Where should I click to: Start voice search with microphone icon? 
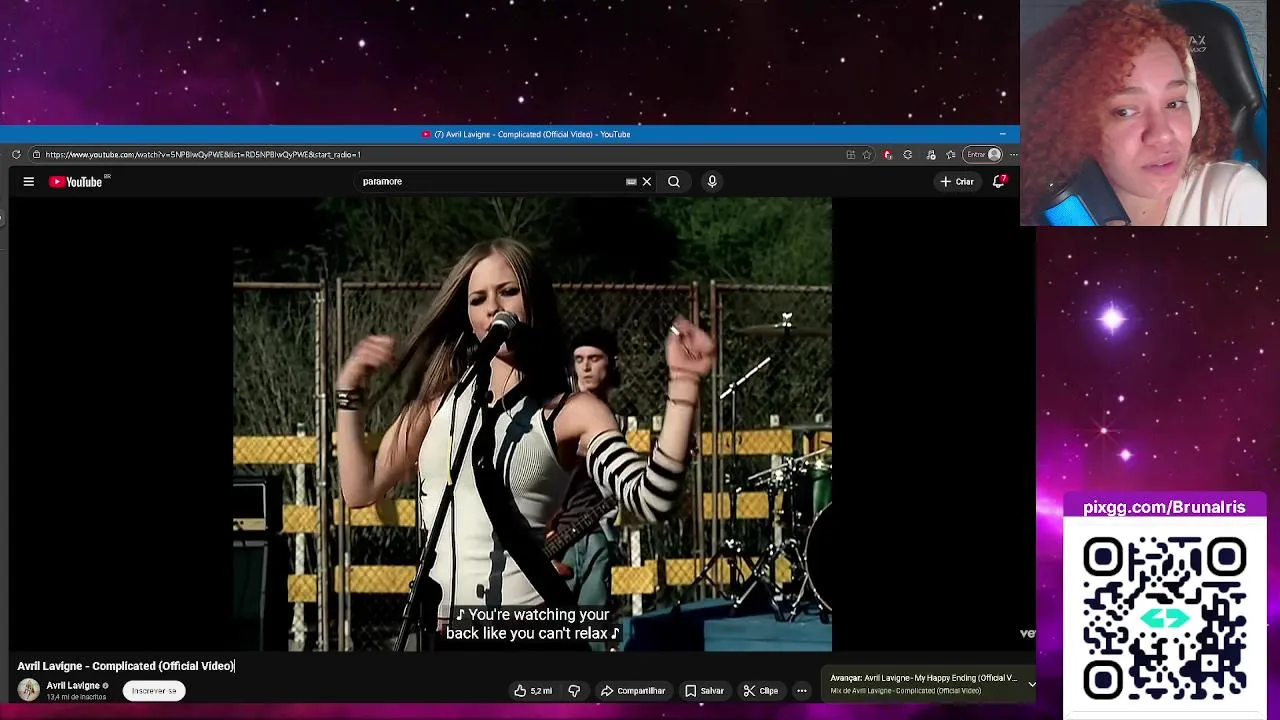click(712, 181)
